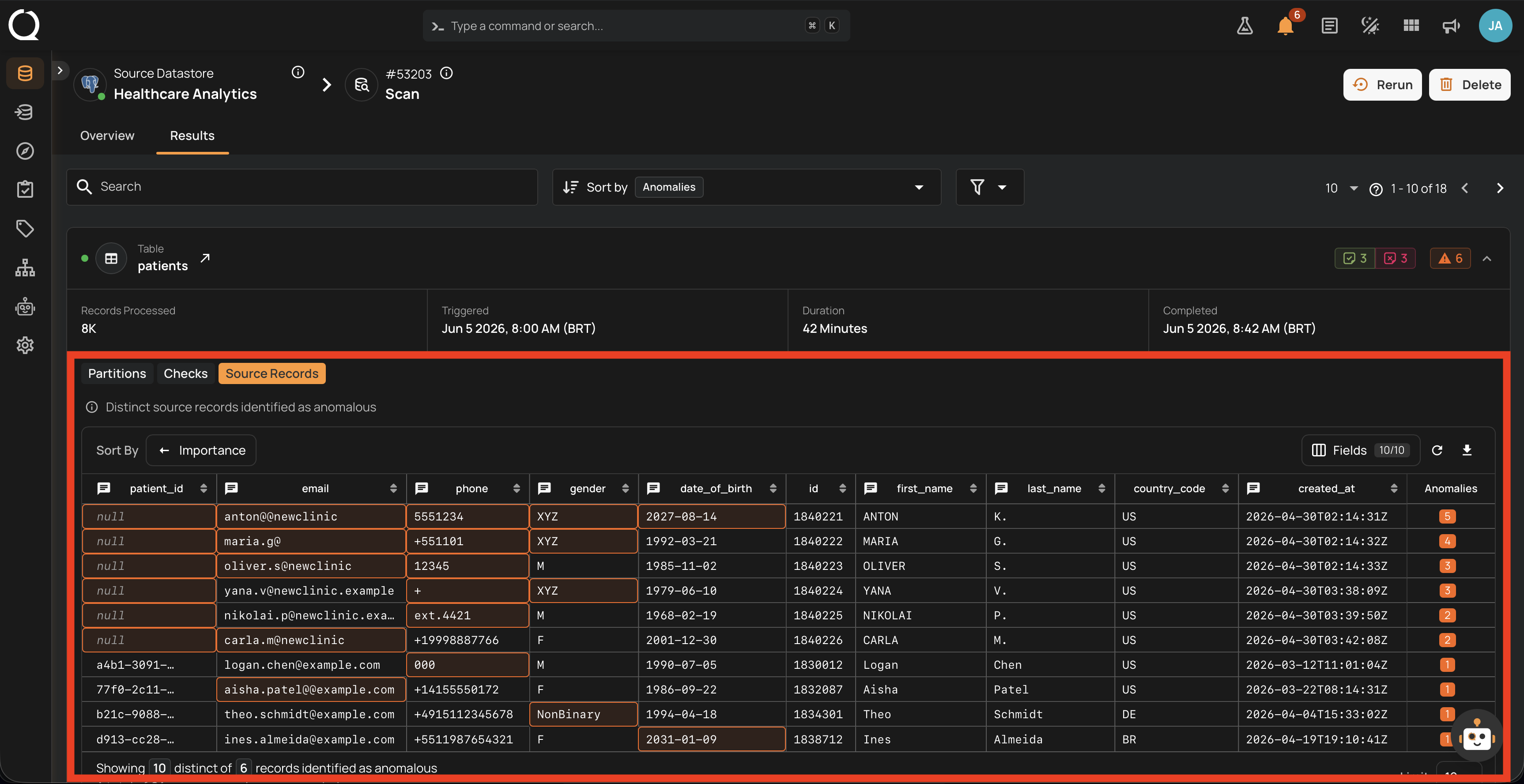Open the tags icon in the sidebar
Image resolution: width=1524 pixels, height=784 pixels.
click(x=25, y=228)
